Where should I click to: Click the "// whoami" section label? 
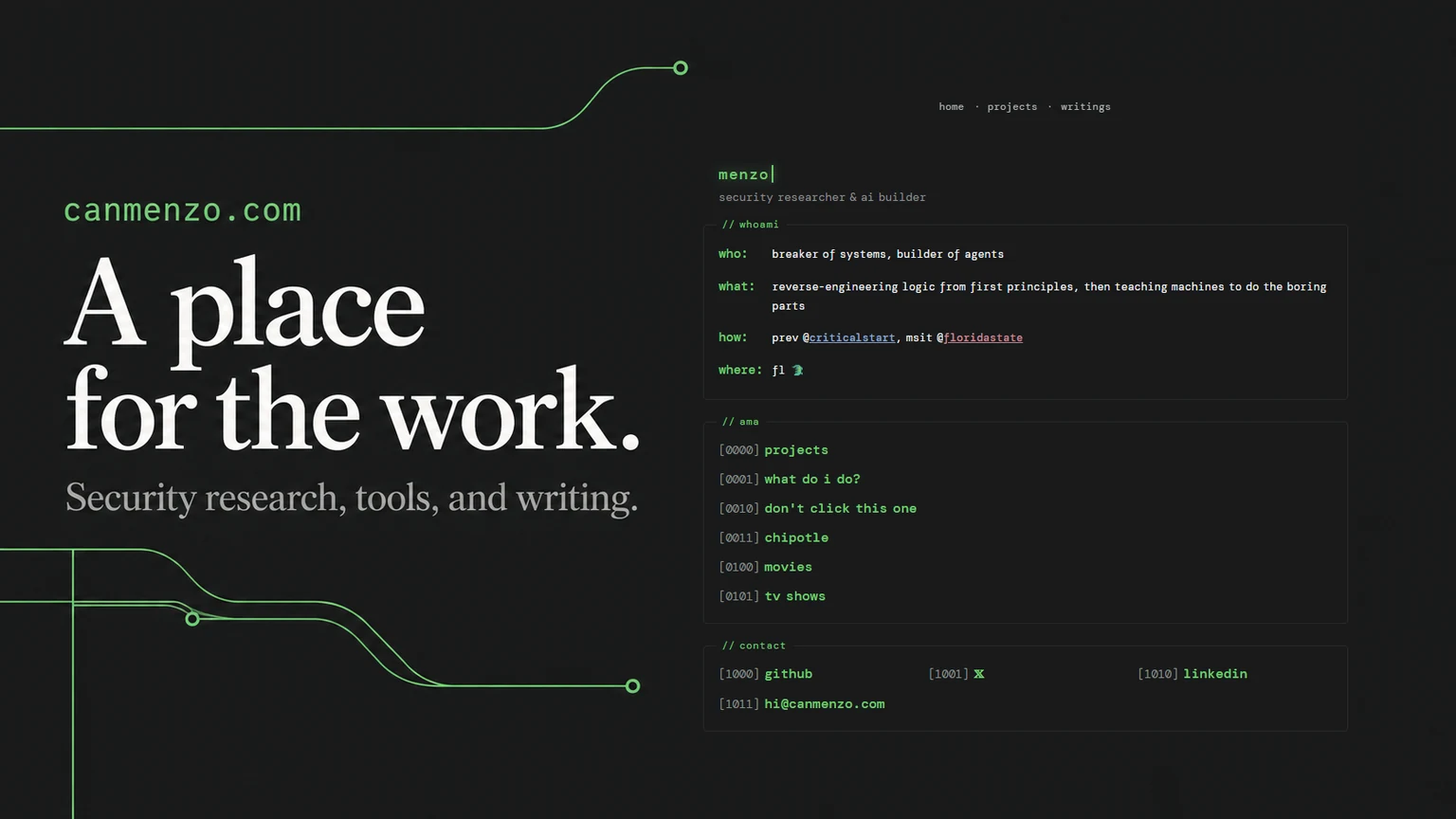[750, 225]
